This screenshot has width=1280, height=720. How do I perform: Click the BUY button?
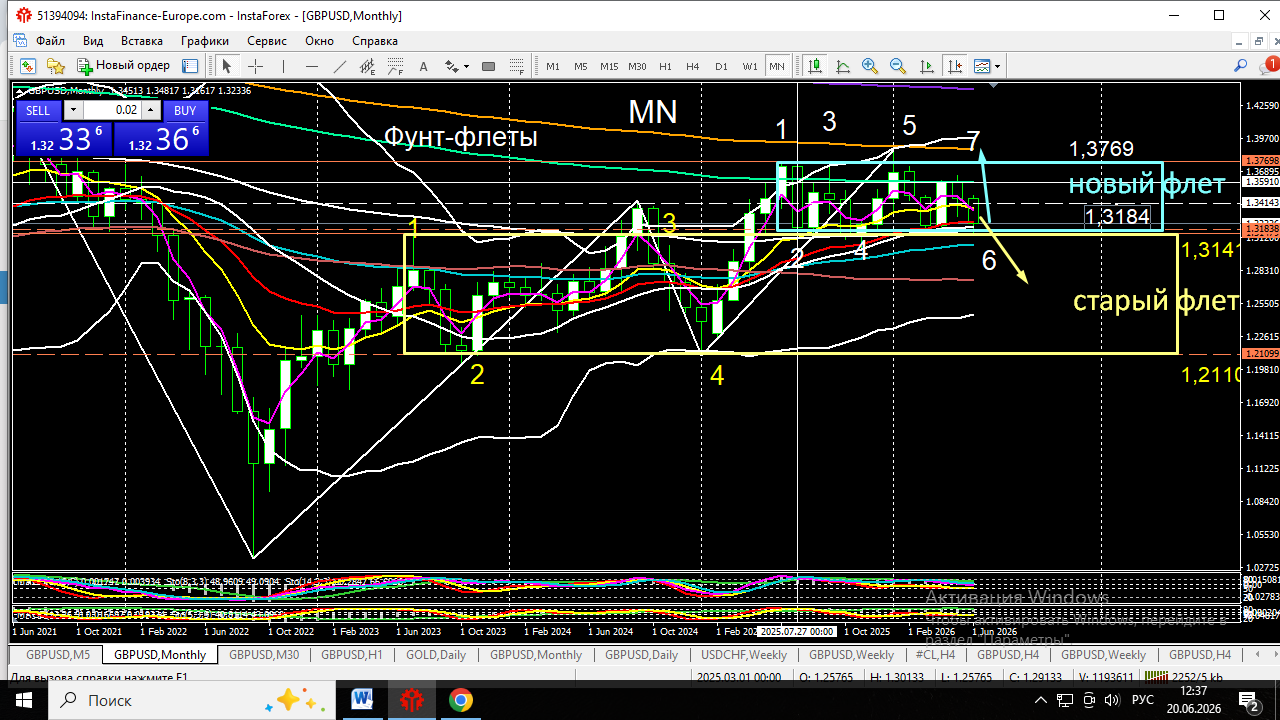point(185,110)
